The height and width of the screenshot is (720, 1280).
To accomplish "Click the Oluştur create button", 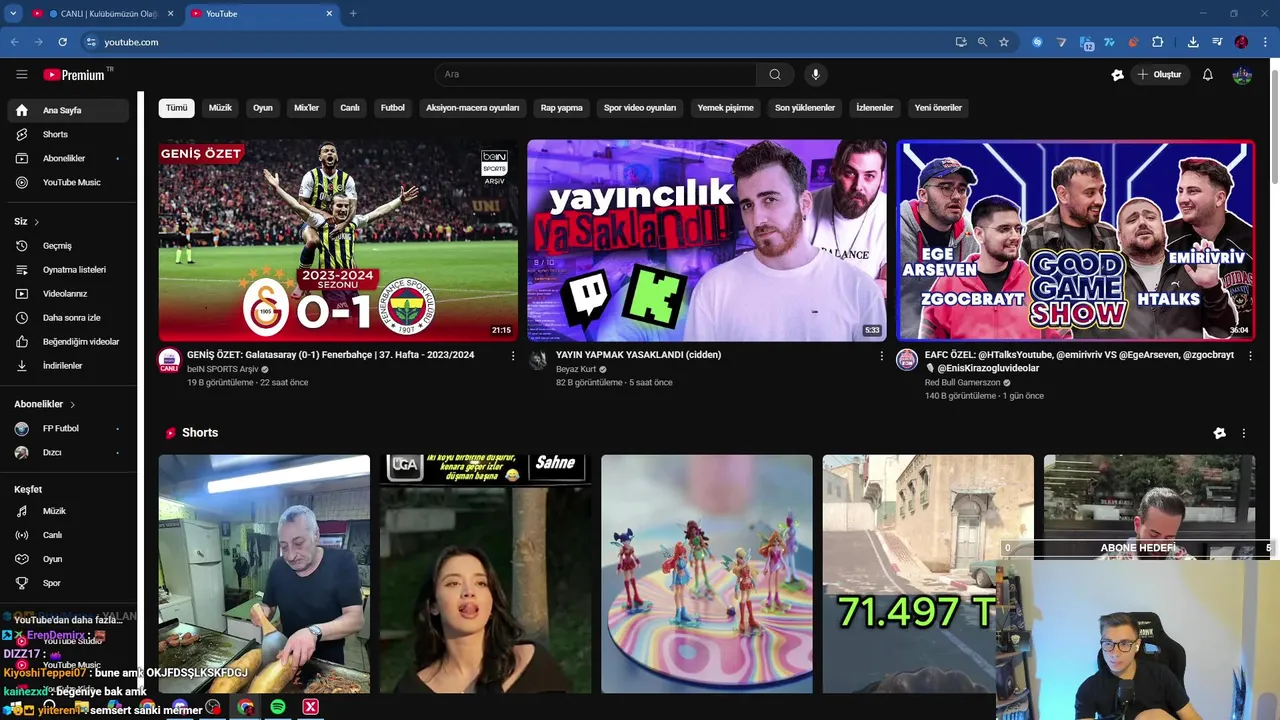I will click(x=1160, y=75).
